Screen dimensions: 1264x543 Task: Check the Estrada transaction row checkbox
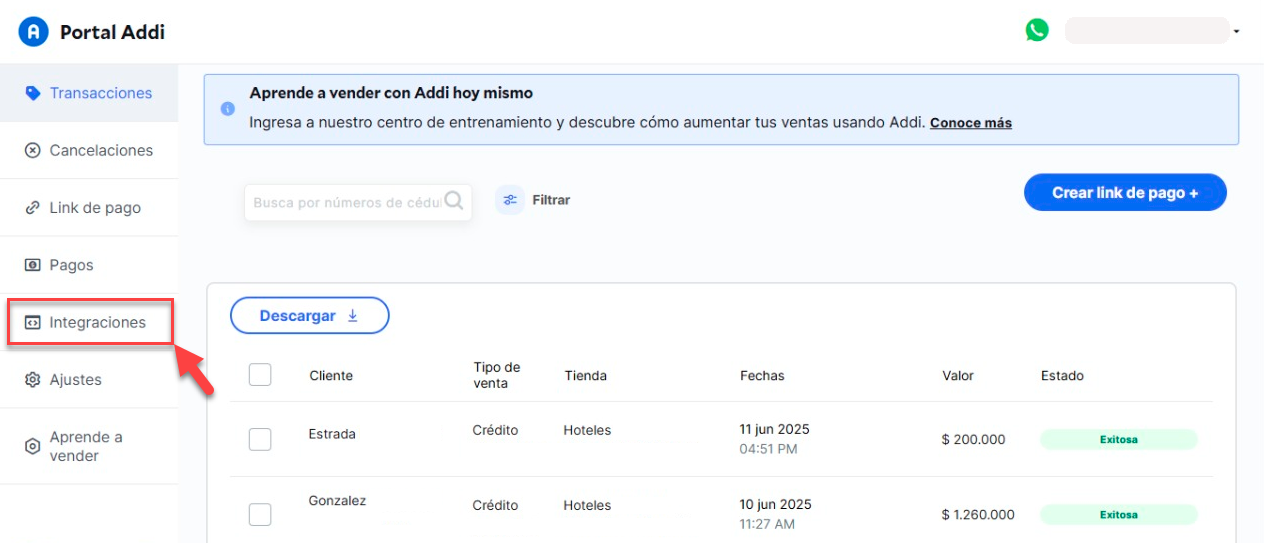pyautogui.click(x=260, y=439)
